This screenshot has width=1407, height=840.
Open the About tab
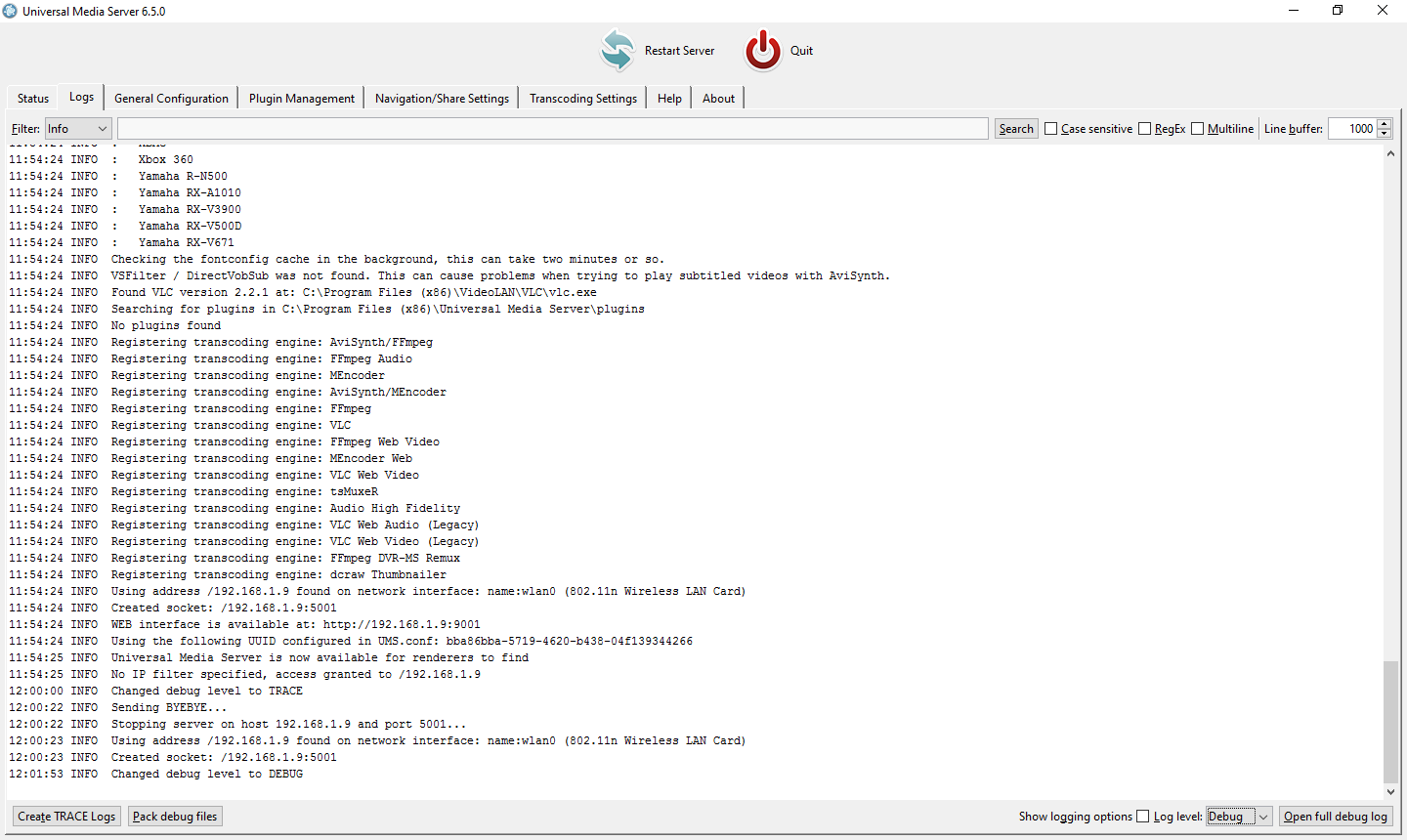coord(718,98)
